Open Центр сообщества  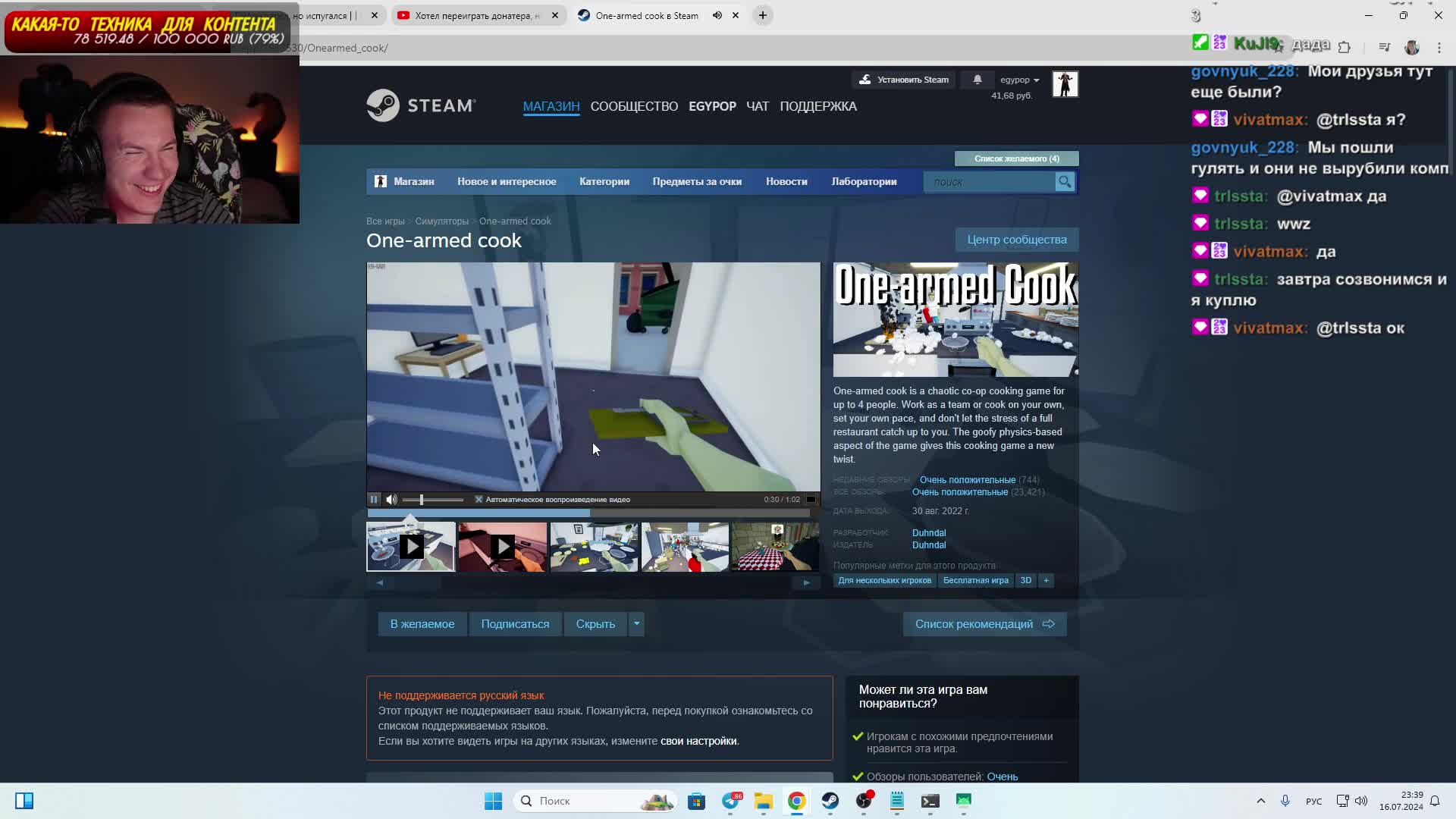tap(1017, 240)
